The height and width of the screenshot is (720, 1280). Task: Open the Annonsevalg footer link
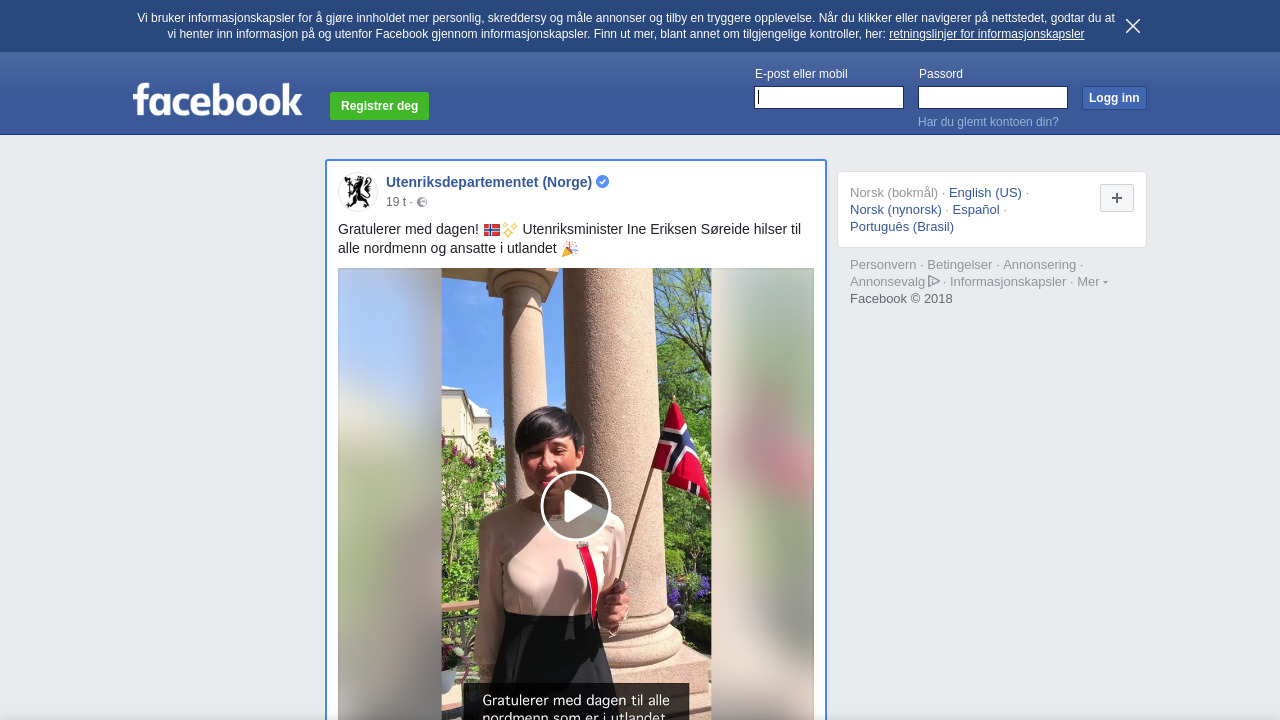coord(887,282)
